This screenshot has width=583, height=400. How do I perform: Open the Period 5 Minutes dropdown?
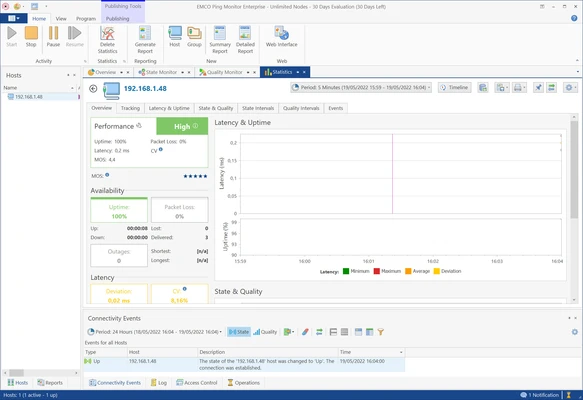pos(361,88)
